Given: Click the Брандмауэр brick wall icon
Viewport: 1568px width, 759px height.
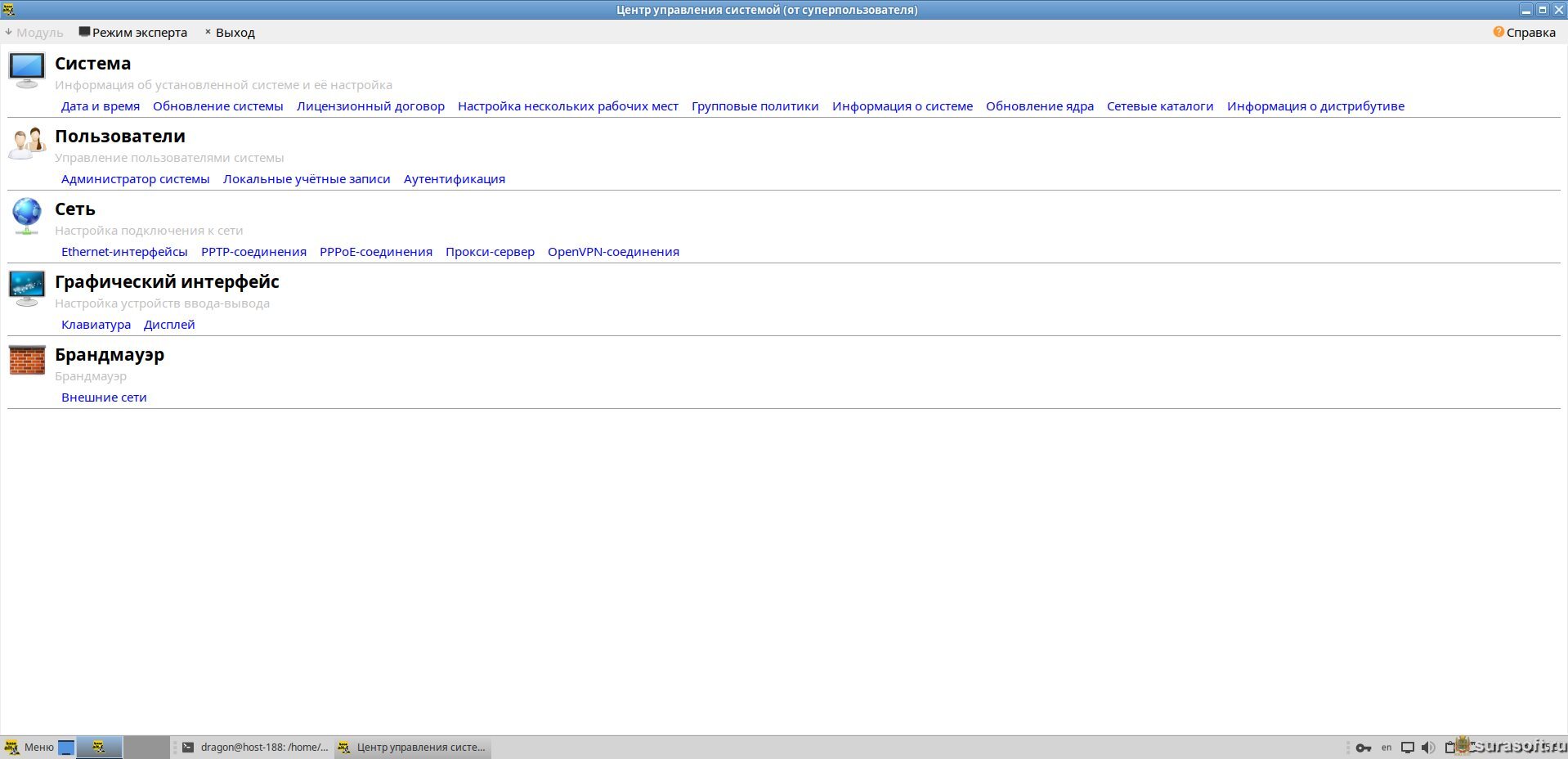Looking at the screenshot, I should click(x=26, y=360).
